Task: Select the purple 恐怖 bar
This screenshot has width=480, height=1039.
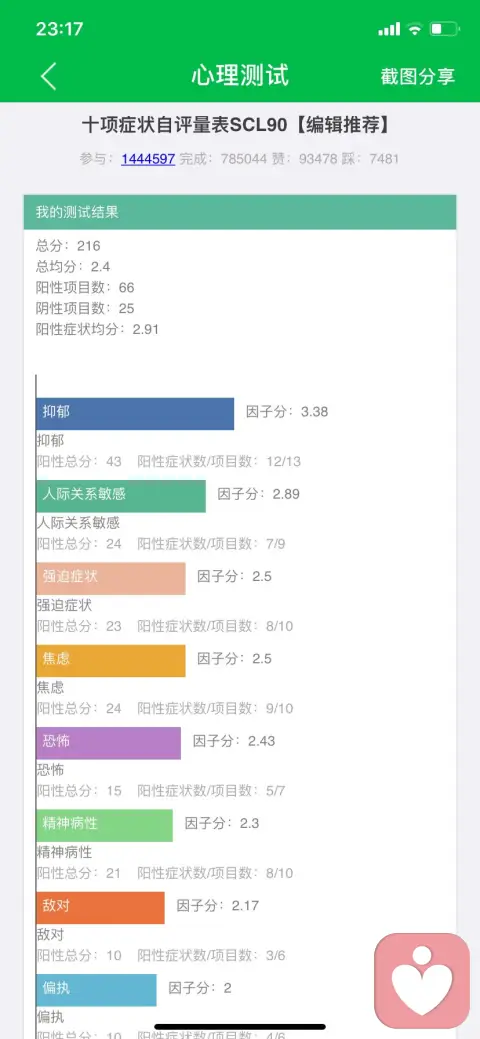Action: tap(109, 743)
